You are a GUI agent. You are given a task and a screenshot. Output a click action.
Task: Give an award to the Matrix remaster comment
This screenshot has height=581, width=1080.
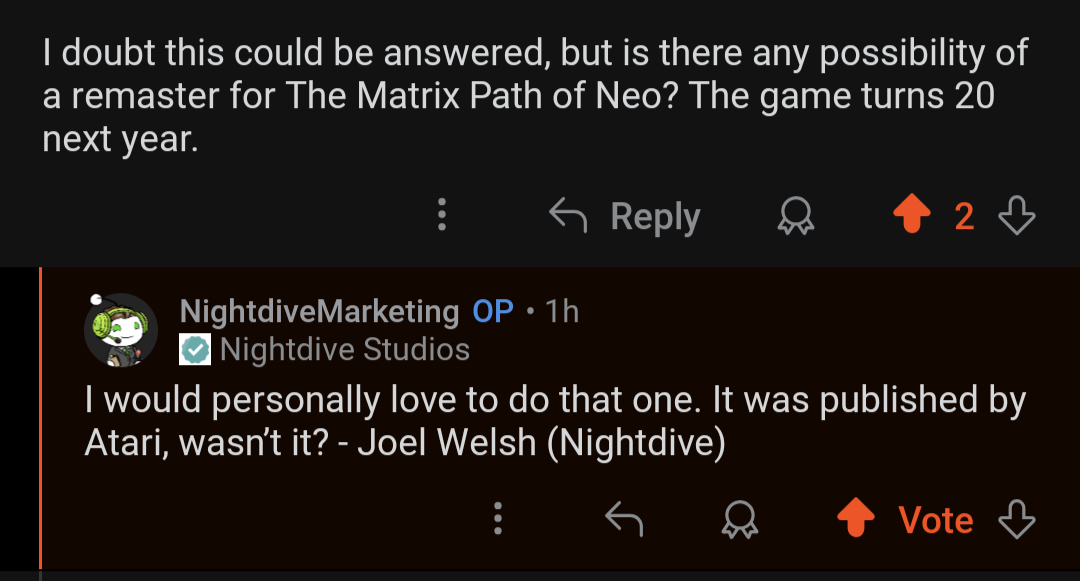(x=796, y=216)
